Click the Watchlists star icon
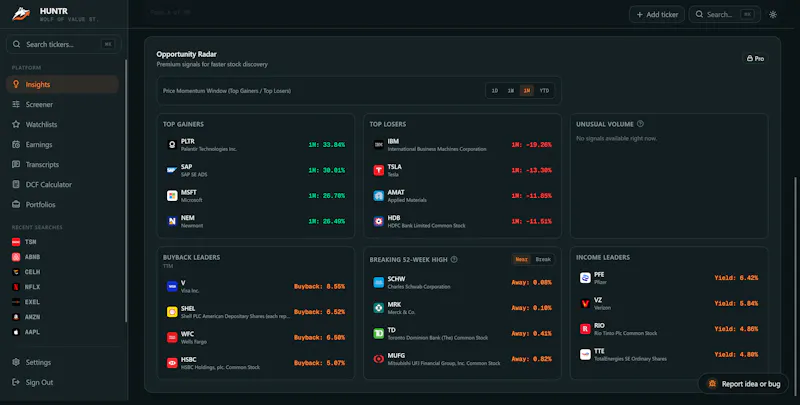800x405 pixels. pyautogui.click(x=16, y=124)
